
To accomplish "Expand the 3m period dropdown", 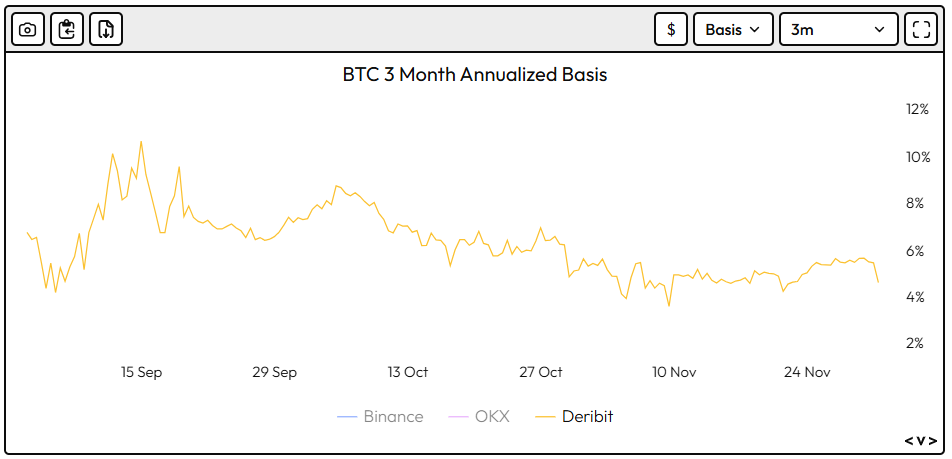I will [x=838, y=29].
